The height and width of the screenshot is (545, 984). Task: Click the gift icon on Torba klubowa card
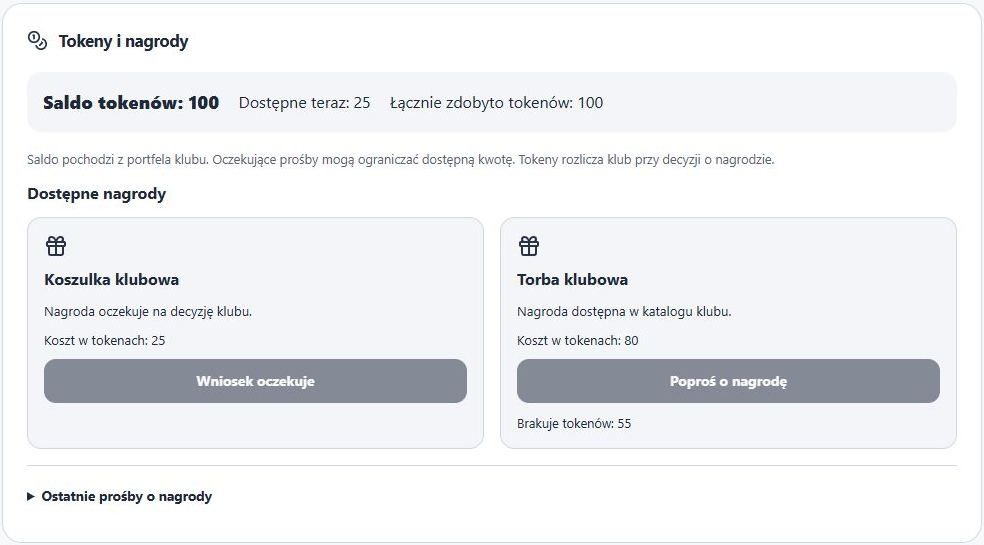pos(529,246)
